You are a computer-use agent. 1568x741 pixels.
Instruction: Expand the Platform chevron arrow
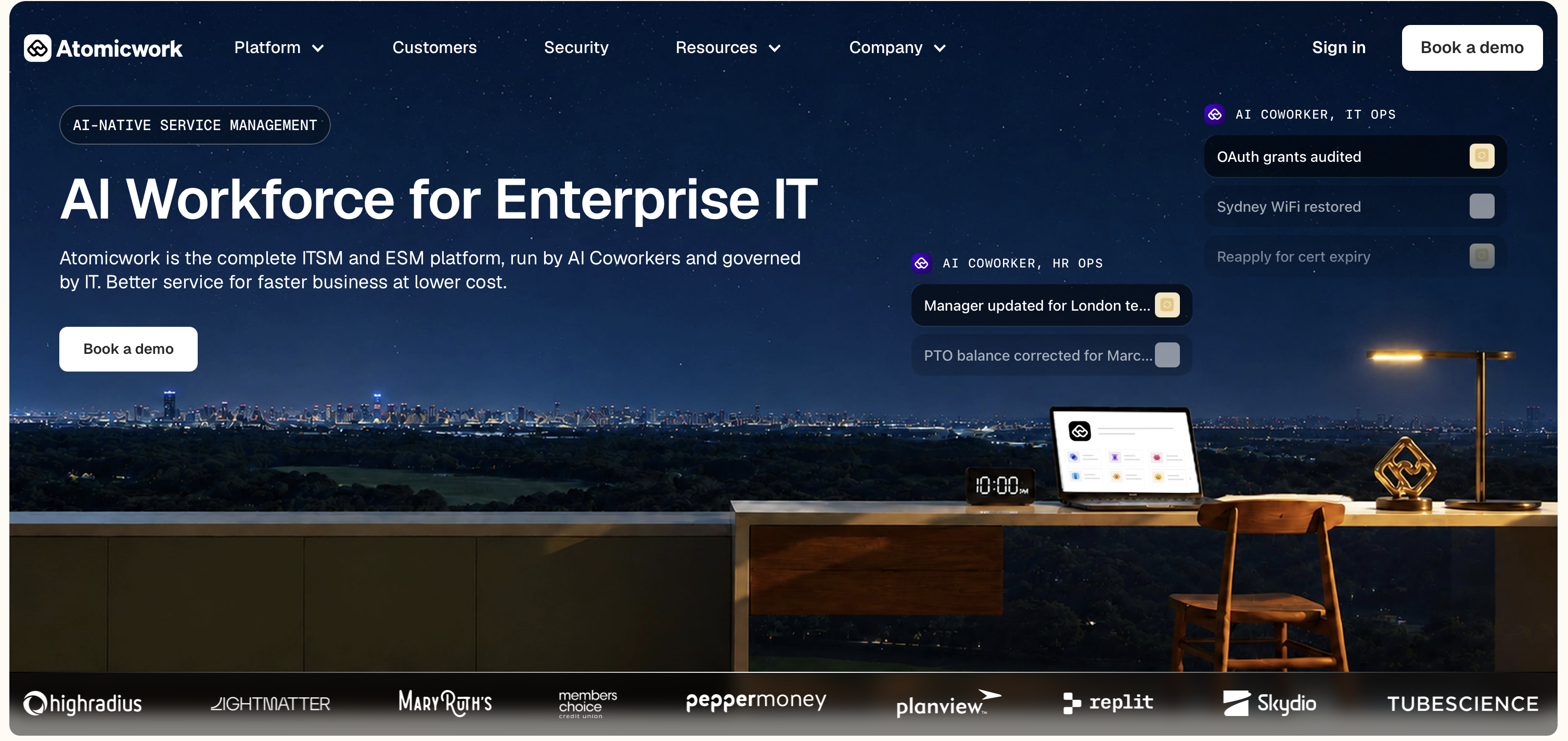[318, 48]
